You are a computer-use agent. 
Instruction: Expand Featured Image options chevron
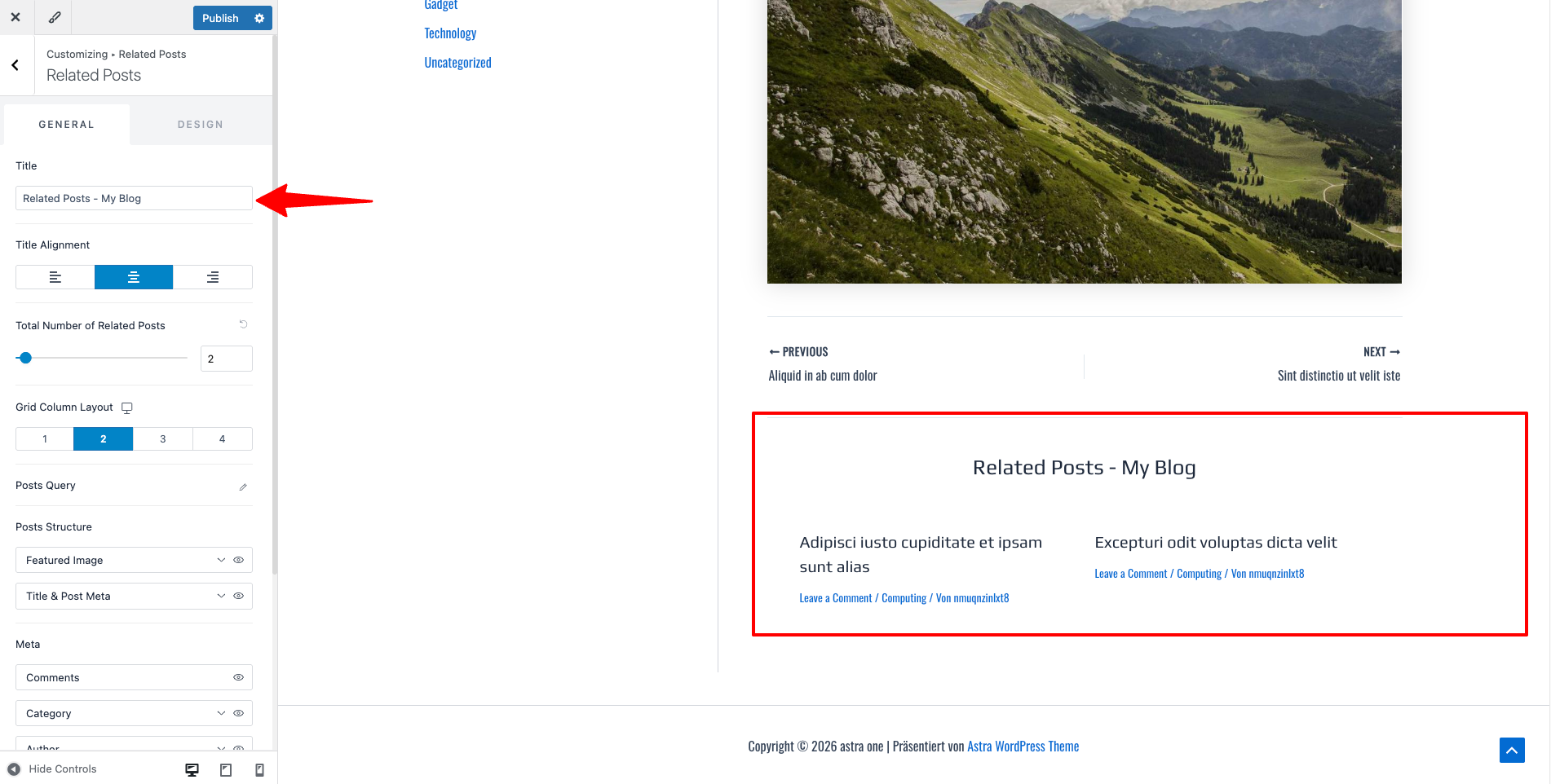[x=221, y=560]
